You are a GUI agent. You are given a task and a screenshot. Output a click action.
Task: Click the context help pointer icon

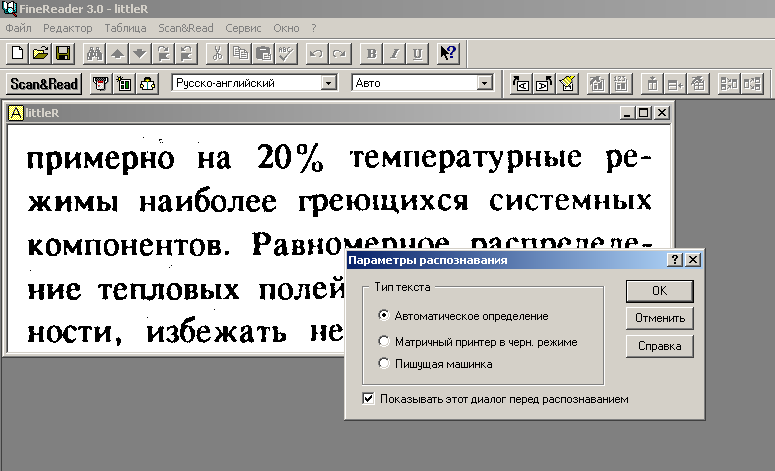click(448, 53)
